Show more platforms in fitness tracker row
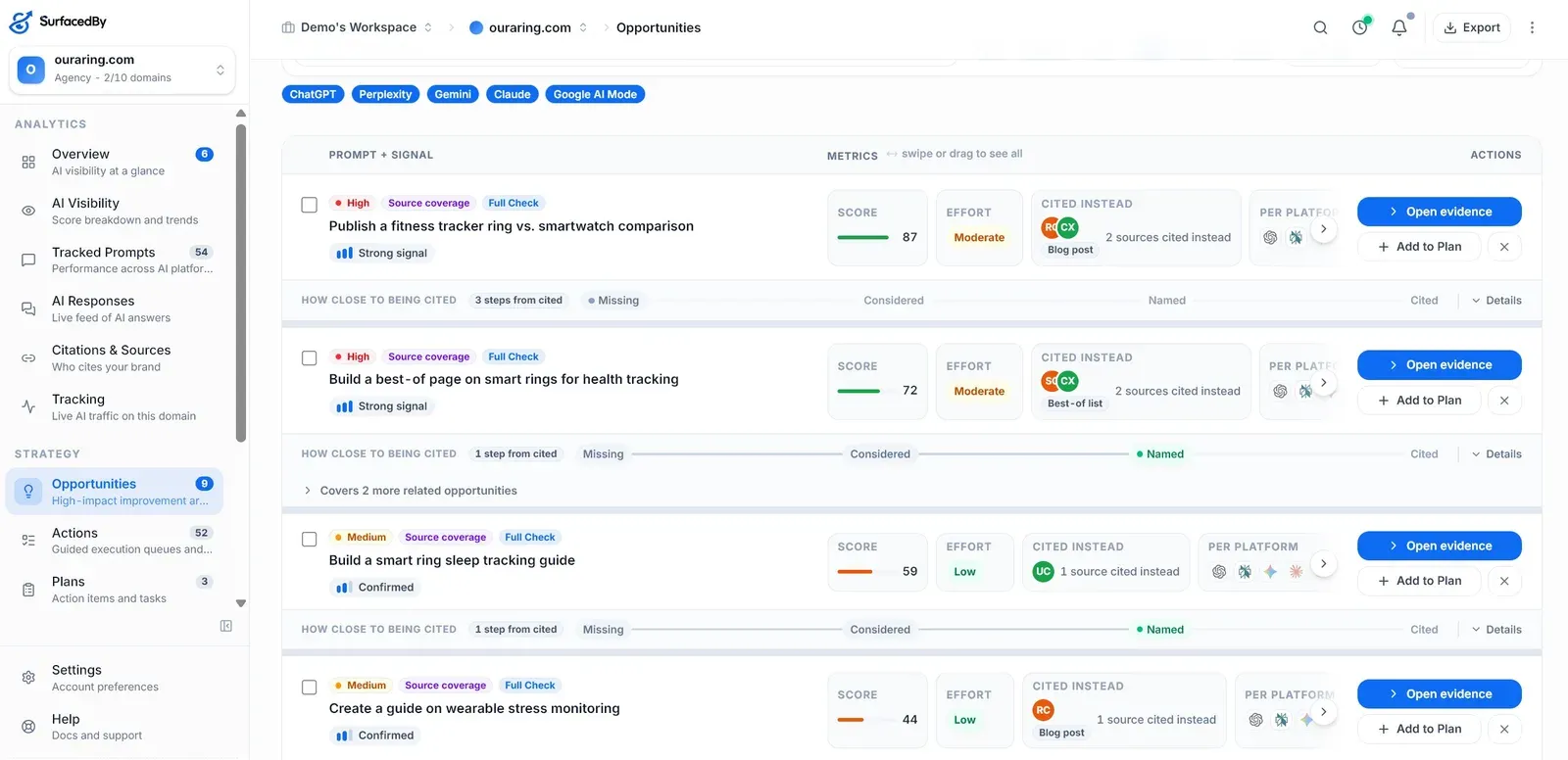 pos(1323,229)
